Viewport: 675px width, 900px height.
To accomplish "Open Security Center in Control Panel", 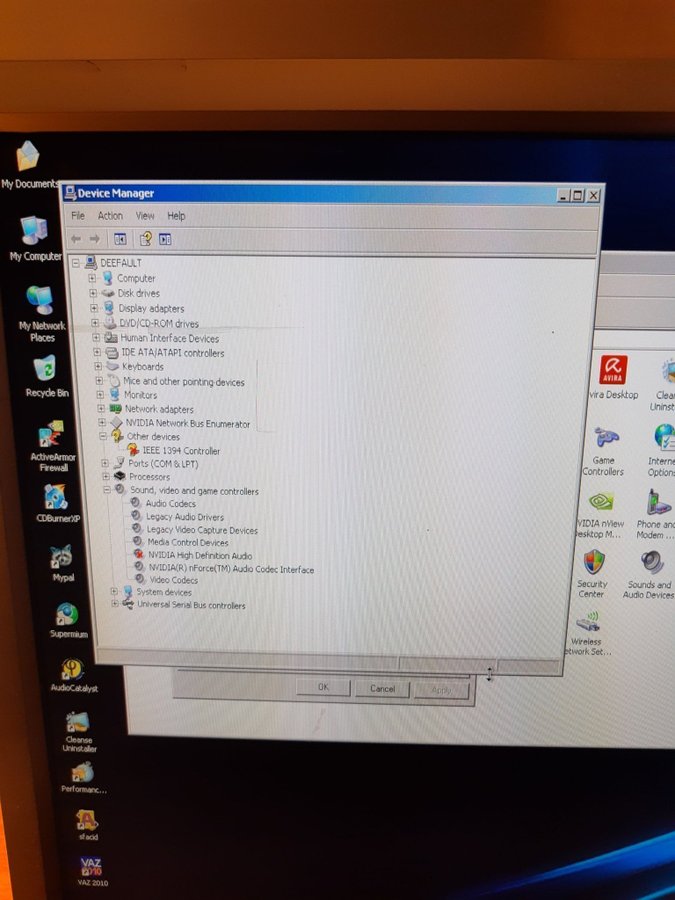I will point(593,570).
